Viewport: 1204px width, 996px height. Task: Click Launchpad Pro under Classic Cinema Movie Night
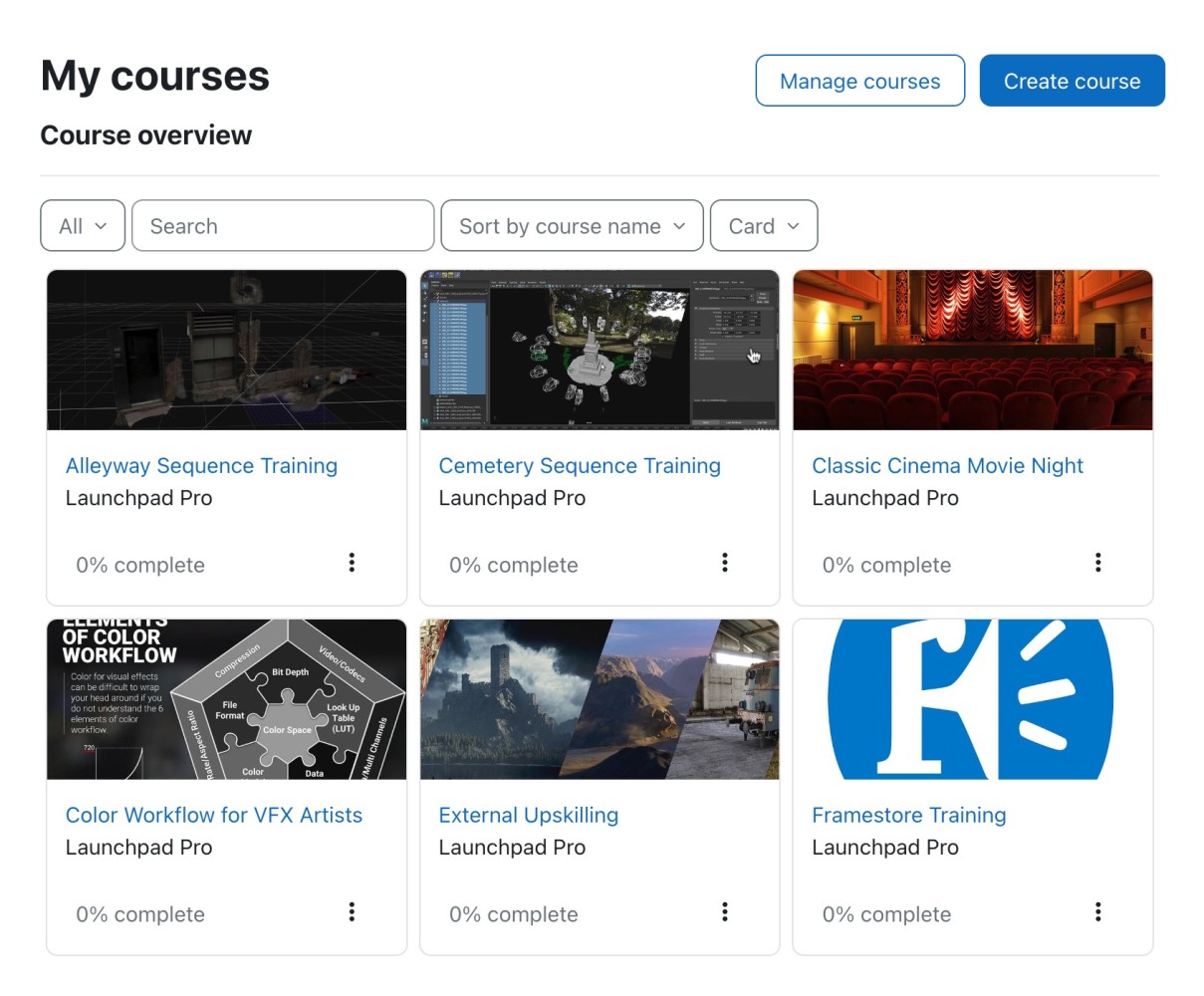pyautogui.click(x=885, y=498)
